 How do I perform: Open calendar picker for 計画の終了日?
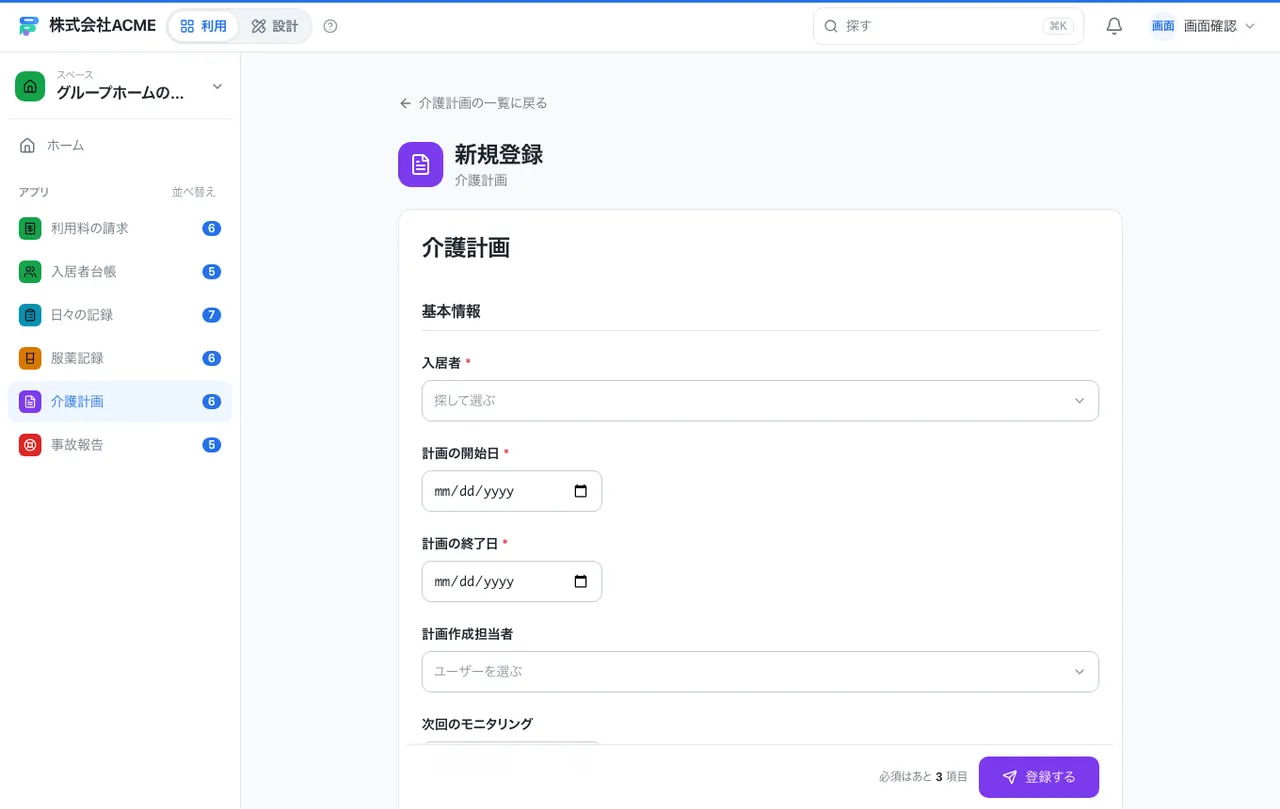coord(581,581)
